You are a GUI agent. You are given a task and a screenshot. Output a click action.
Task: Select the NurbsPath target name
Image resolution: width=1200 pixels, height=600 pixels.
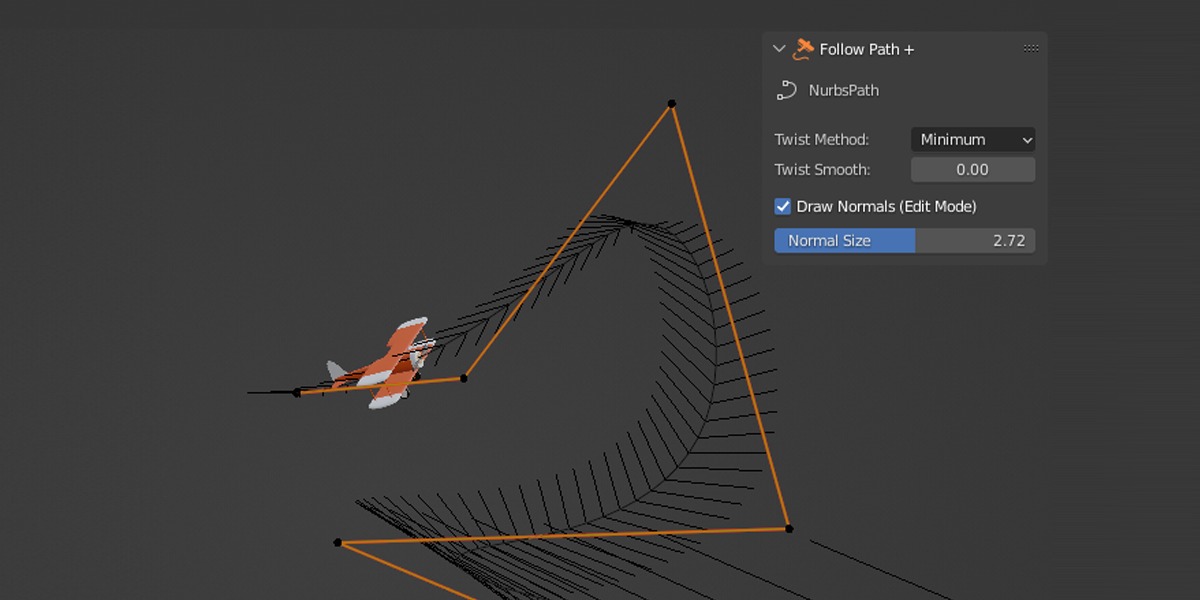843,91
